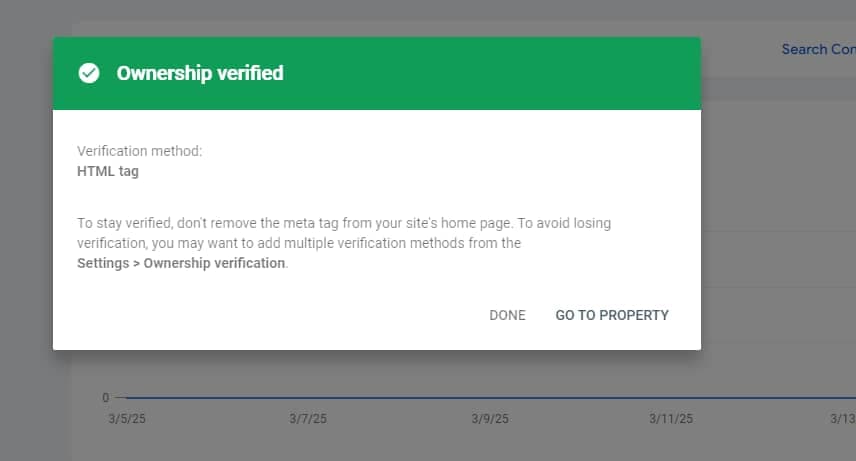This screenshot has width=856, height=461.
Task: Click the To stay verified paragraph
Action: coord(344,243)
